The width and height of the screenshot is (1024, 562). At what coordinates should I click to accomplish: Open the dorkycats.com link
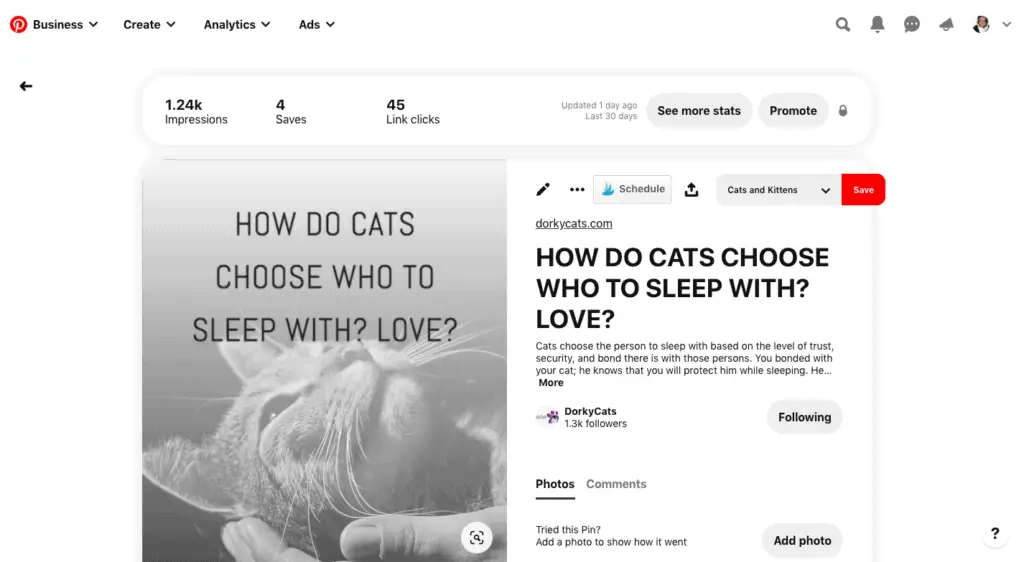[574, 224]
